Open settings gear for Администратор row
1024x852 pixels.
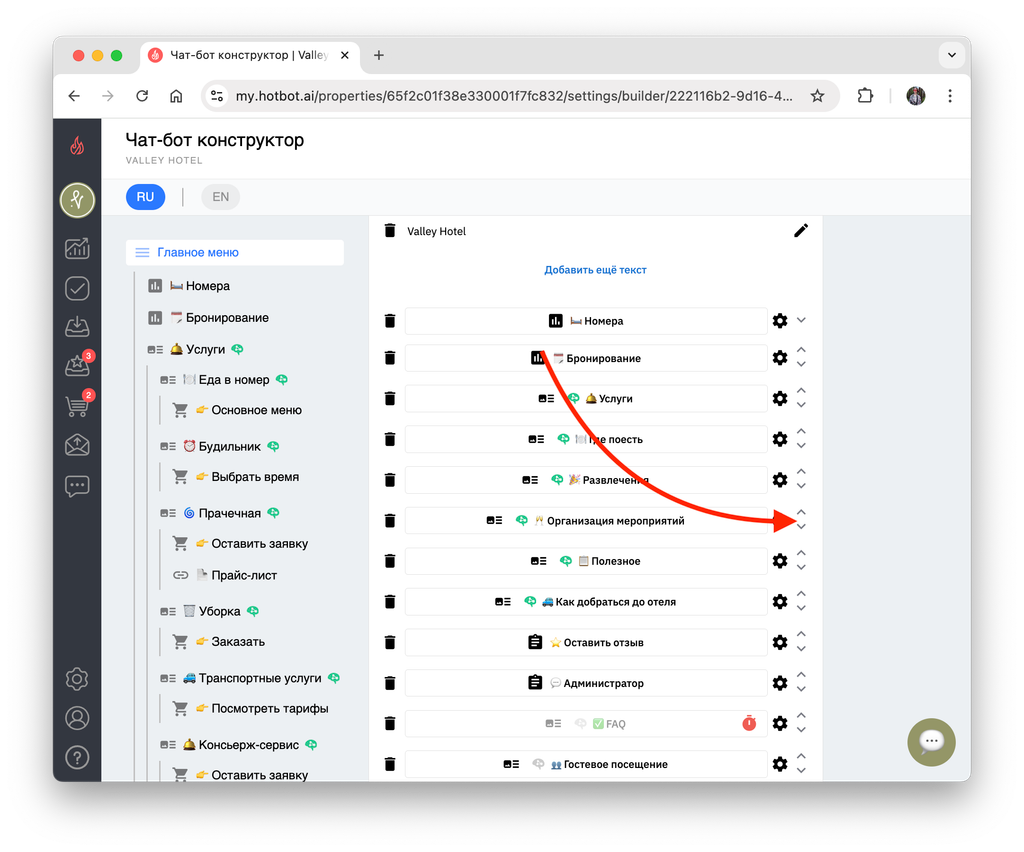pyautogui.click(x=780, y=683)
